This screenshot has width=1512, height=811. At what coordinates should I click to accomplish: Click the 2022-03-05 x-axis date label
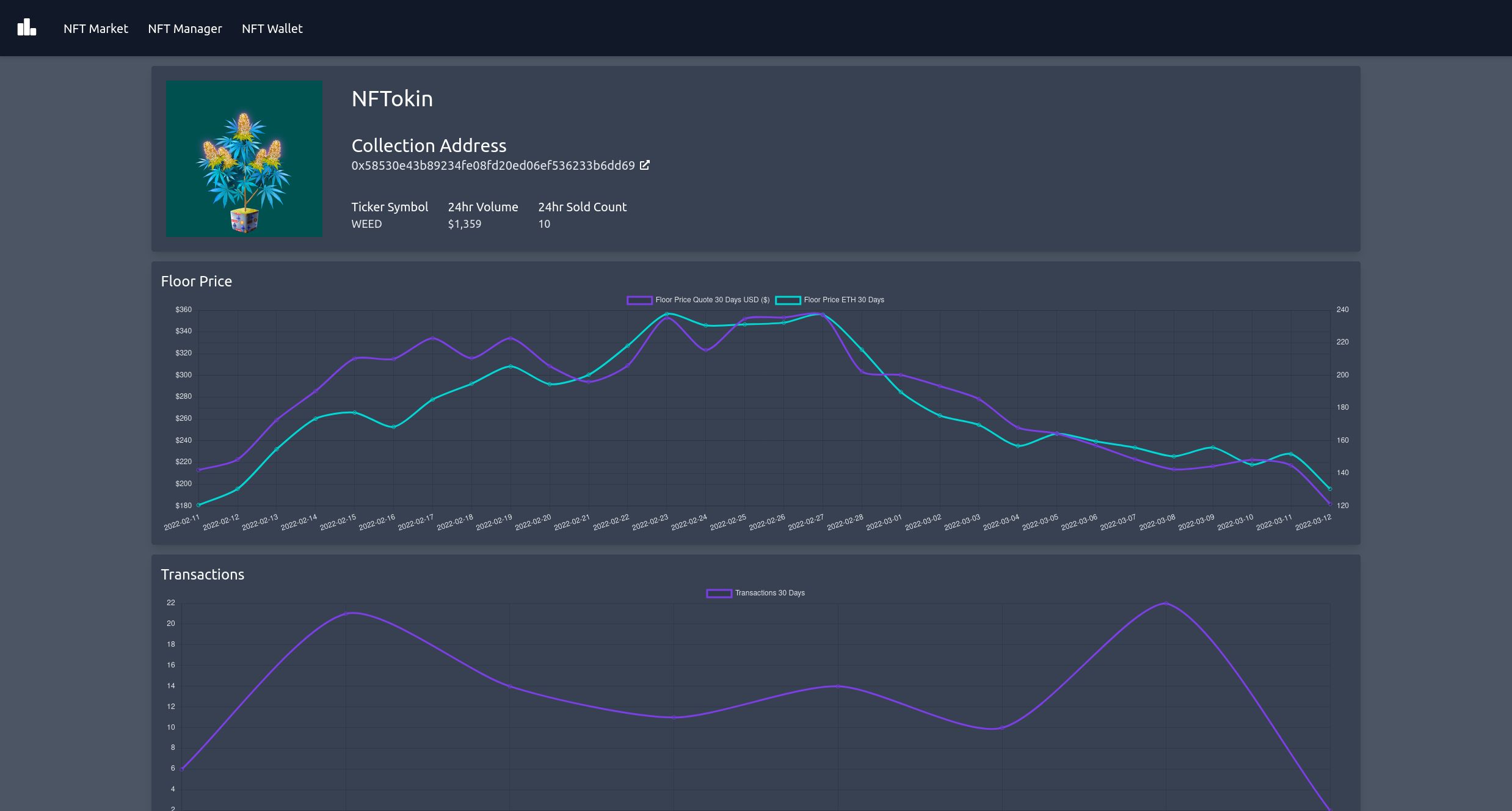pos(1040,522)
